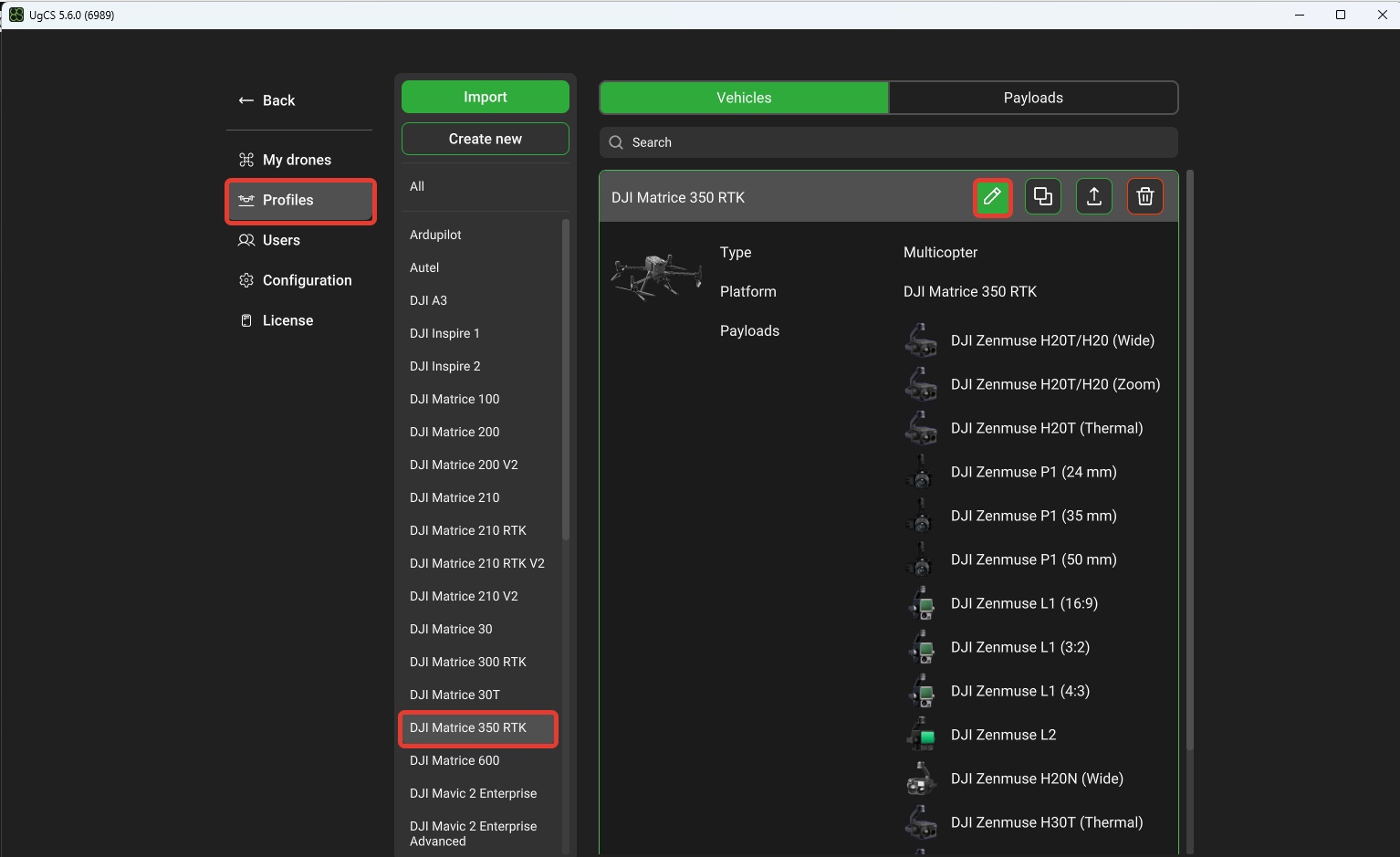Select Ardupilot in the vehicle list
This screenshot has height=857, width=1400.
482,235
